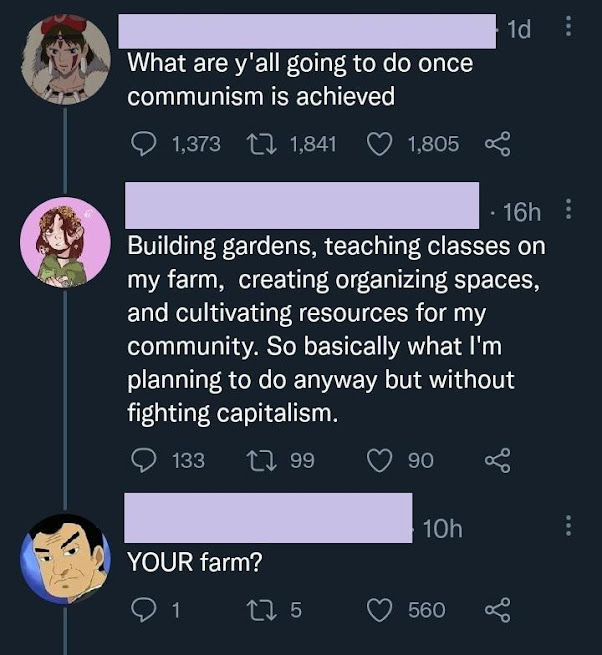
Task: Open the "YOUR farm?" reply text
Action: click(194, 562)
